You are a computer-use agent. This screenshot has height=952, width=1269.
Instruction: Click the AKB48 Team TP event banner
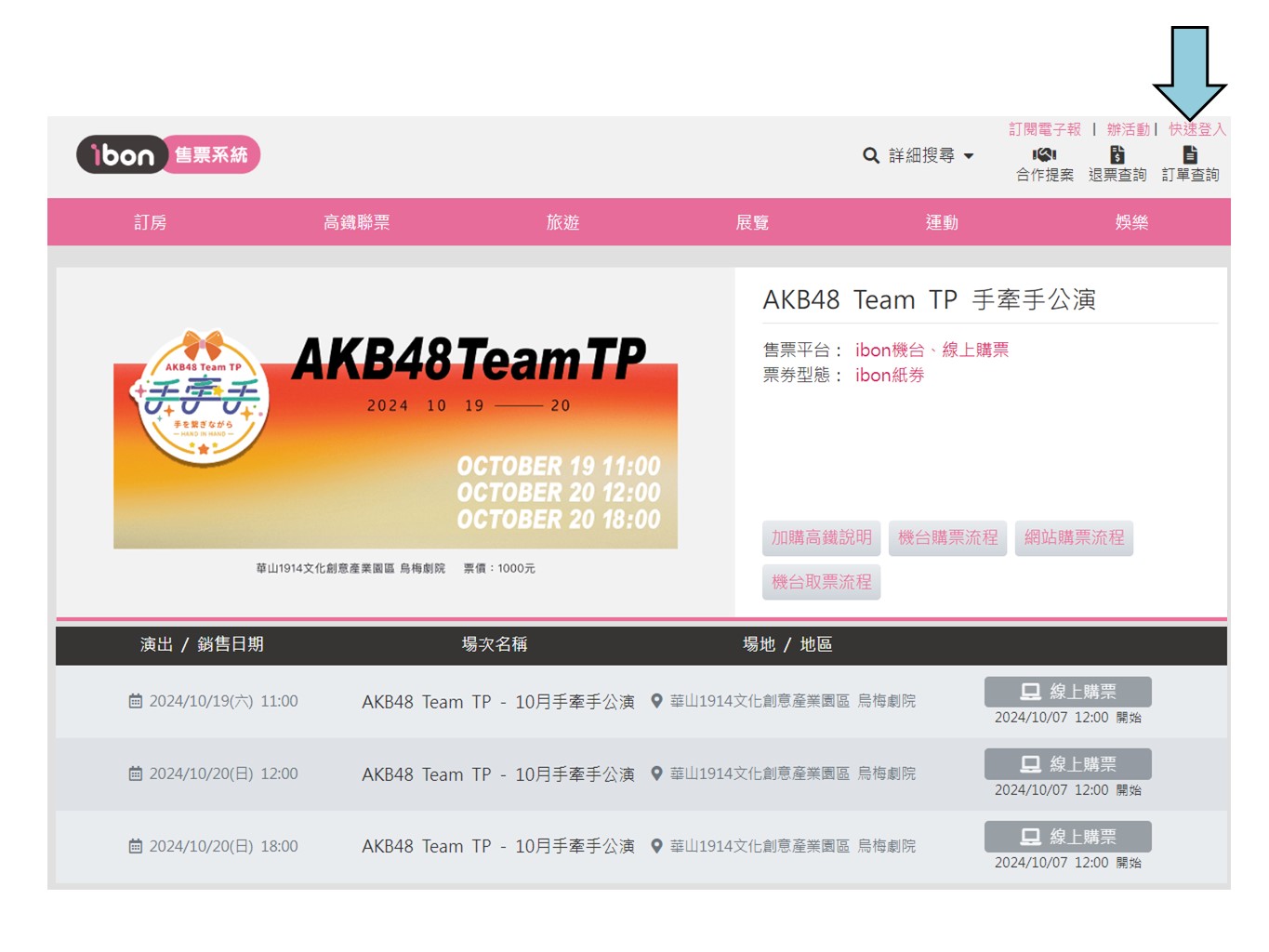tap(395, 439)
